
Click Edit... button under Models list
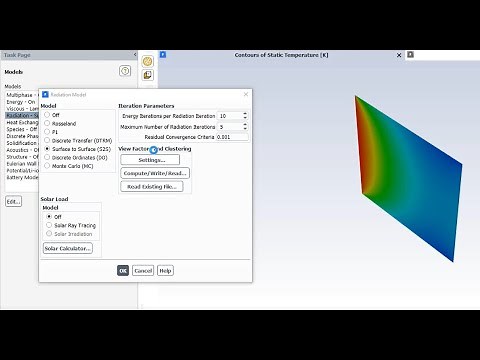14,202
